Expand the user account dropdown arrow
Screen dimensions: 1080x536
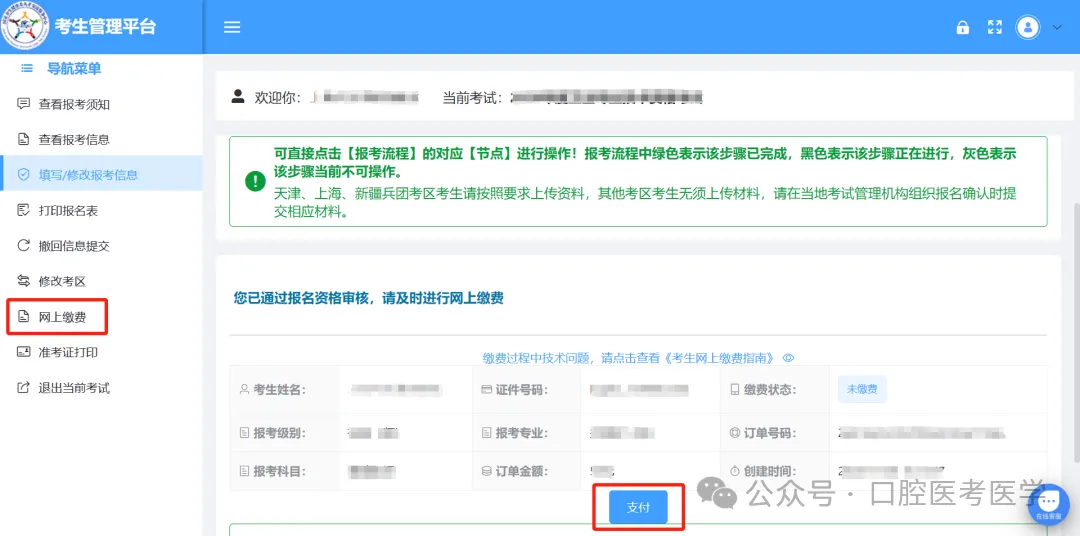tap(1057, 28)
